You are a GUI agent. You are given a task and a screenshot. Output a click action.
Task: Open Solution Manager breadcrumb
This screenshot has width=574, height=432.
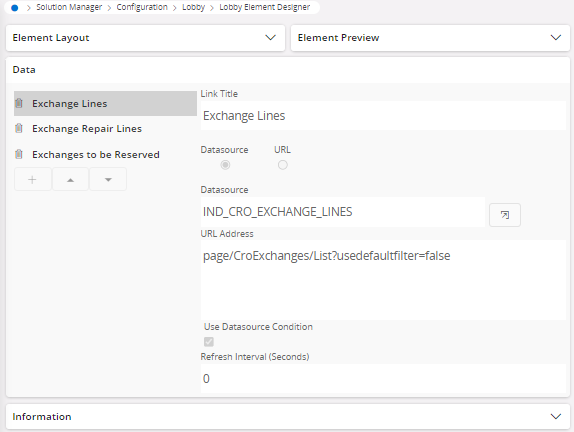coord(69,7)
